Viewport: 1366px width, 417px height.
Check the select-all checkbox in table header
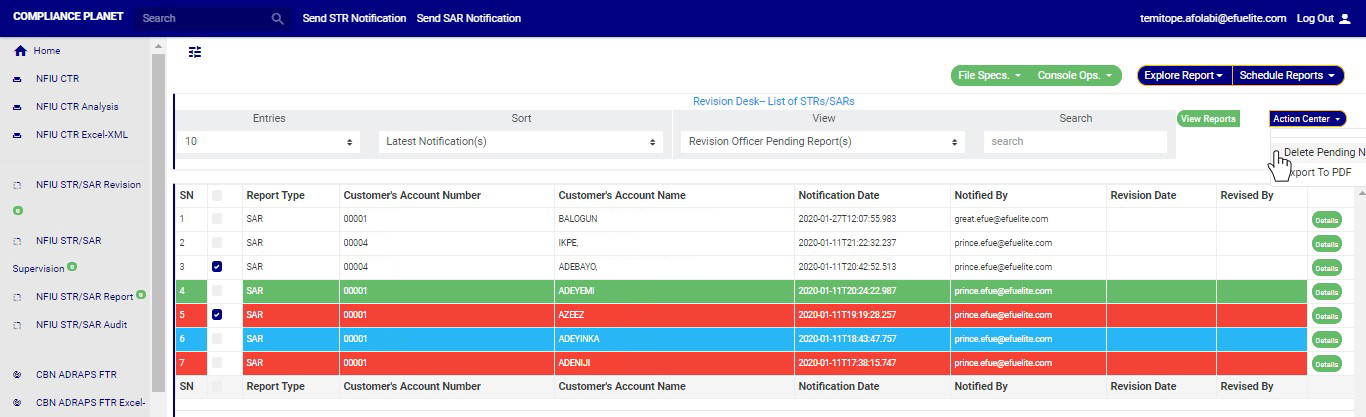[217, 196]
